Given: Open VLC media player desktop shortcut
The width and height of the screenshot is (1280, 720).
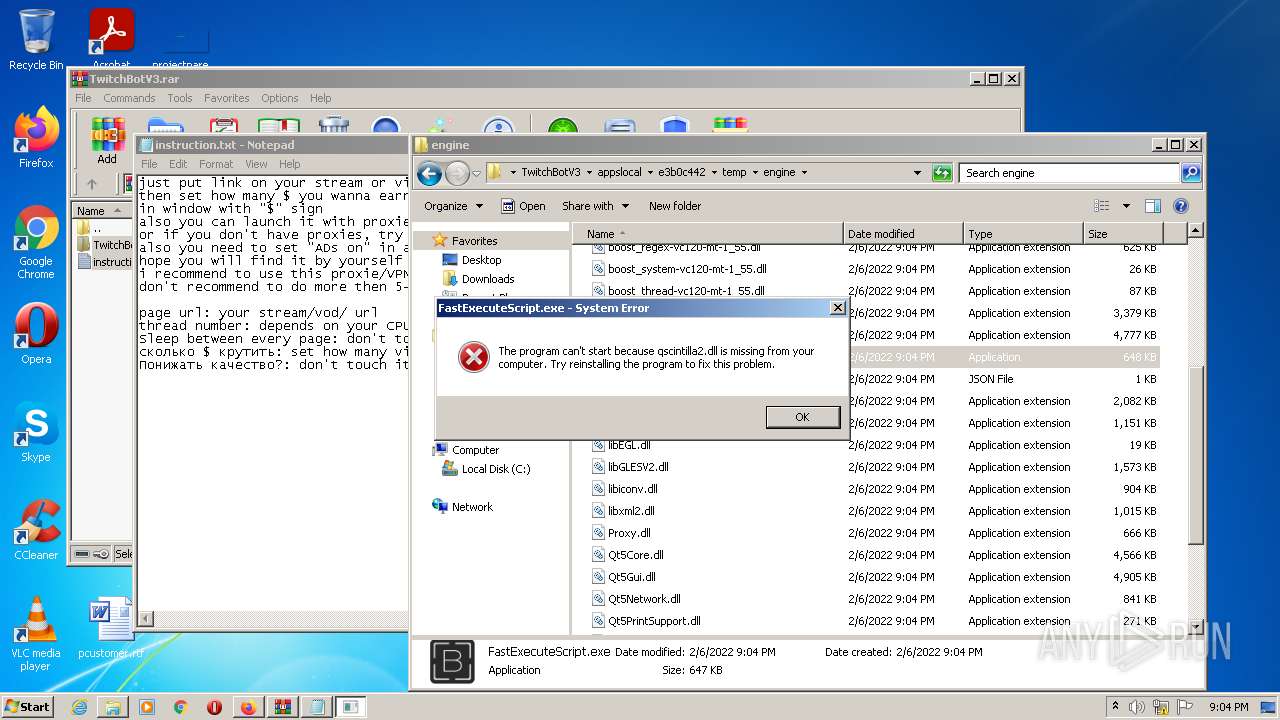Looking at the screenshot, I should tap(36, 635).
